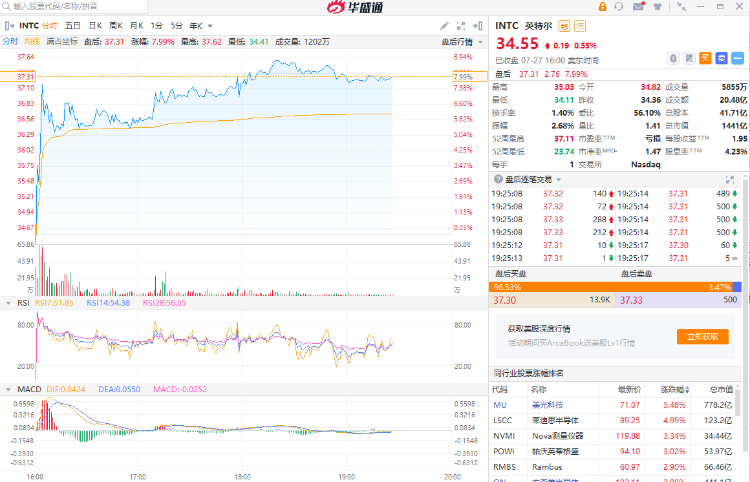Viewport: 750px width, 482px height.
Task: Toggle the 分时 line overlay
Action: pos(10,42)
